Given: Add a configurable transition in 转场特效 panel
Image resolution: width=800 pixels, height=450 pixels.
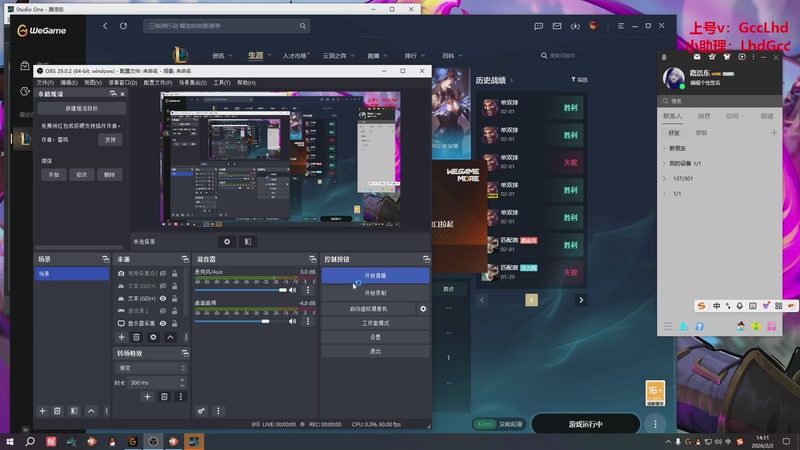Looking at the screenshot, I should (x=147, y=396).
